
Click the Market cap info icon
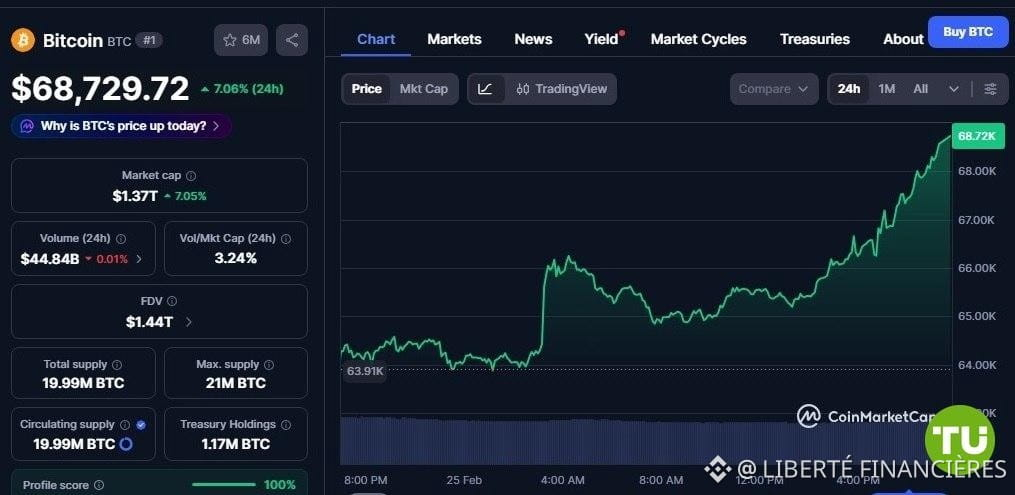coord(191,175)
